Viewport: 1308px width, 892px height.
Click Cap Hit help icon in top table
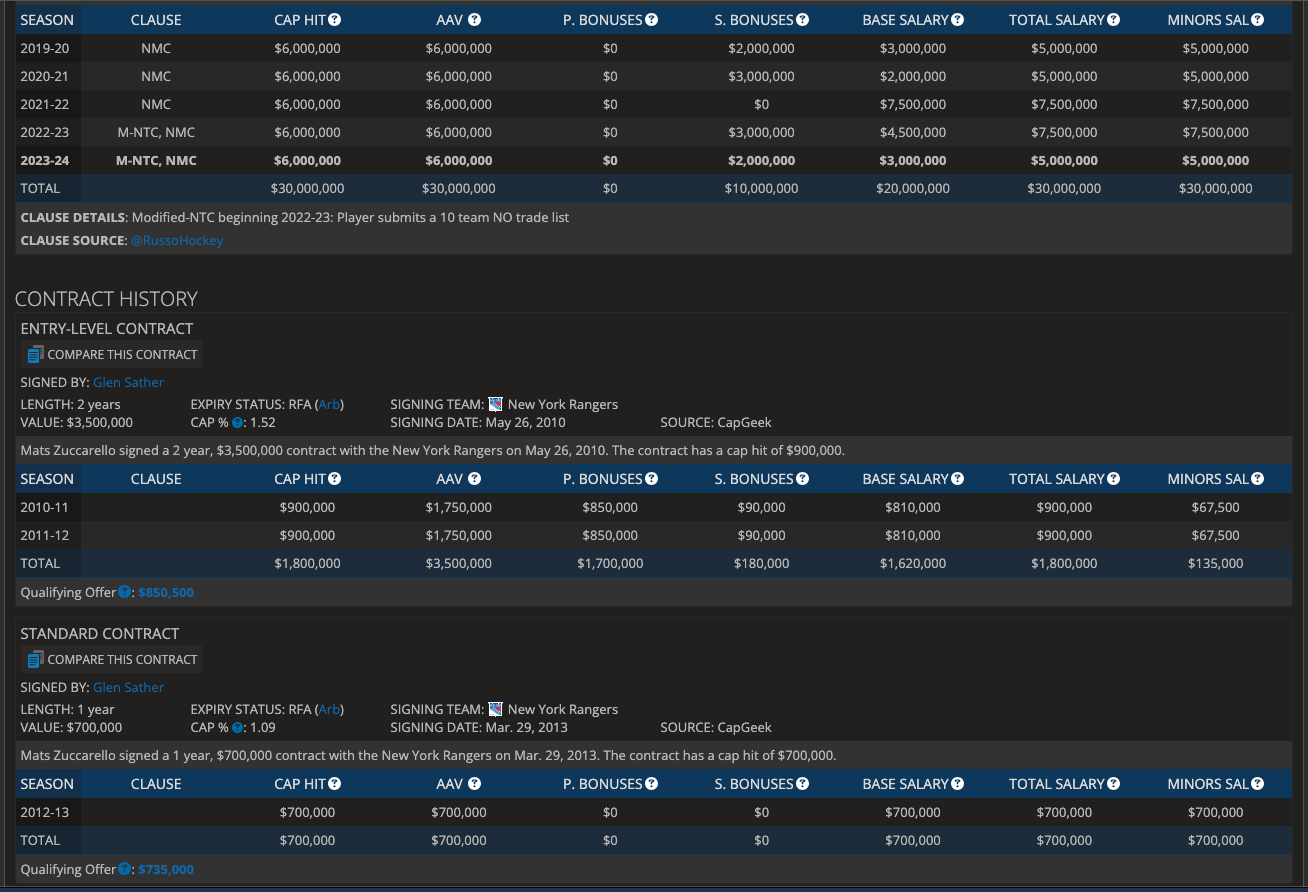click(x=335, y=19)
